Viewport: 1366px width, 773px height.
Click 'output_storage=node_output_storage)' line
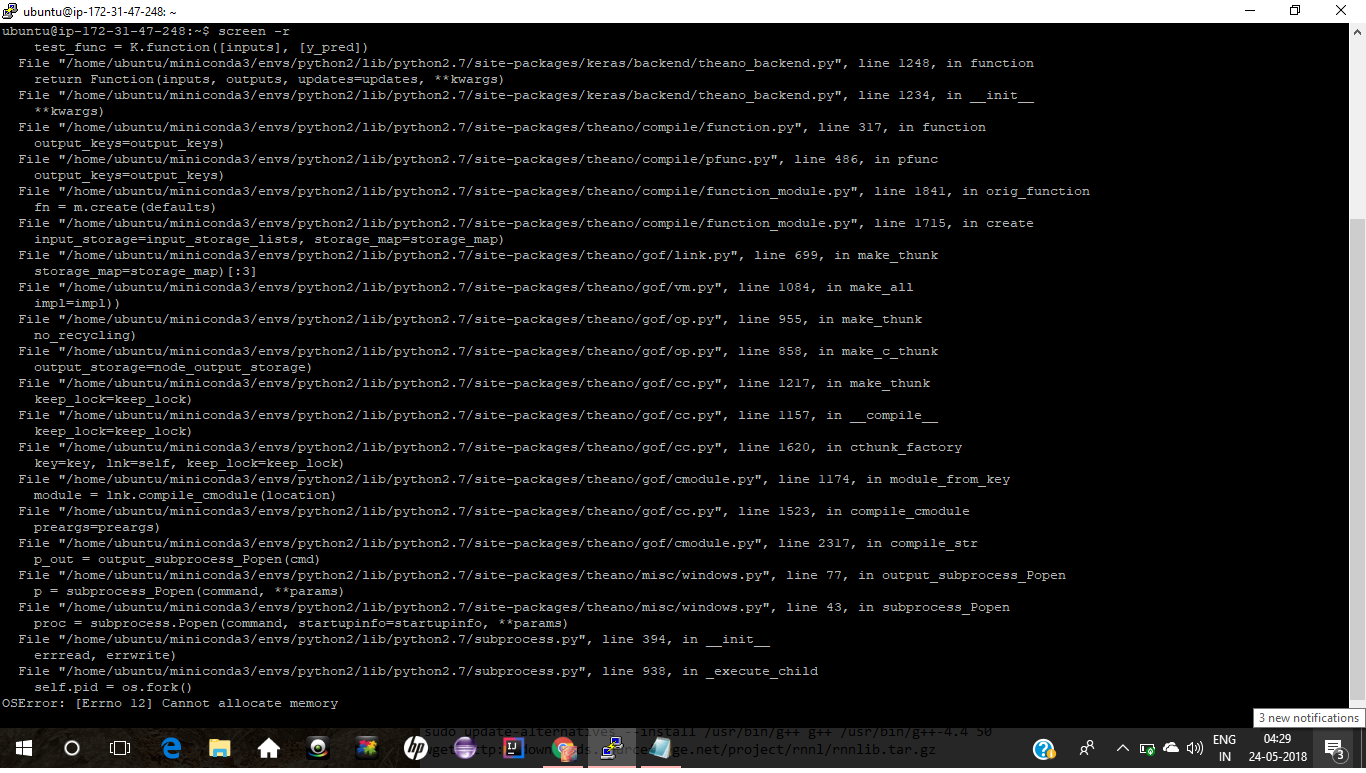173,367
